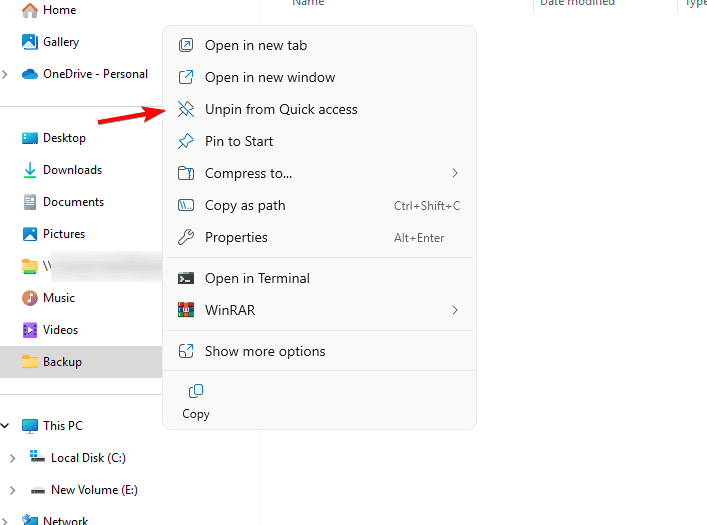Expand the Compress to submenu arrow
The height and width of the screenshot is (525, 707).
pos(455,173)
